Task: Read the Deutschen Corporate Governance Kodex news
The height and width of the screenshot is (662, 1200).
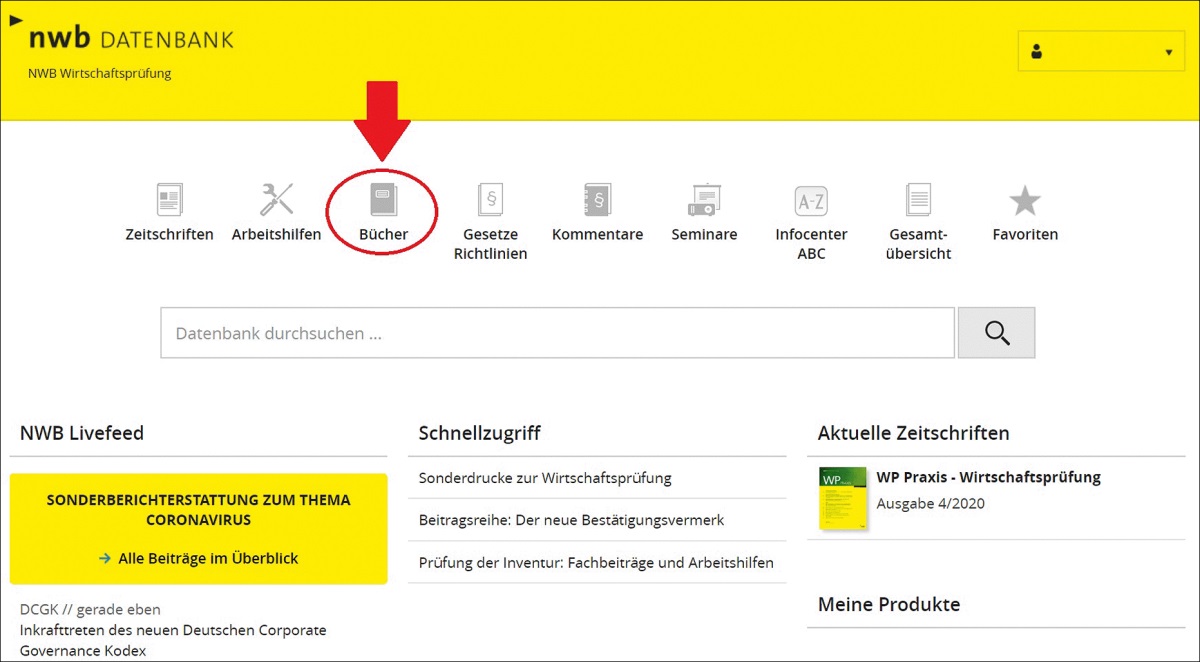Action: (x=173, y=640)
